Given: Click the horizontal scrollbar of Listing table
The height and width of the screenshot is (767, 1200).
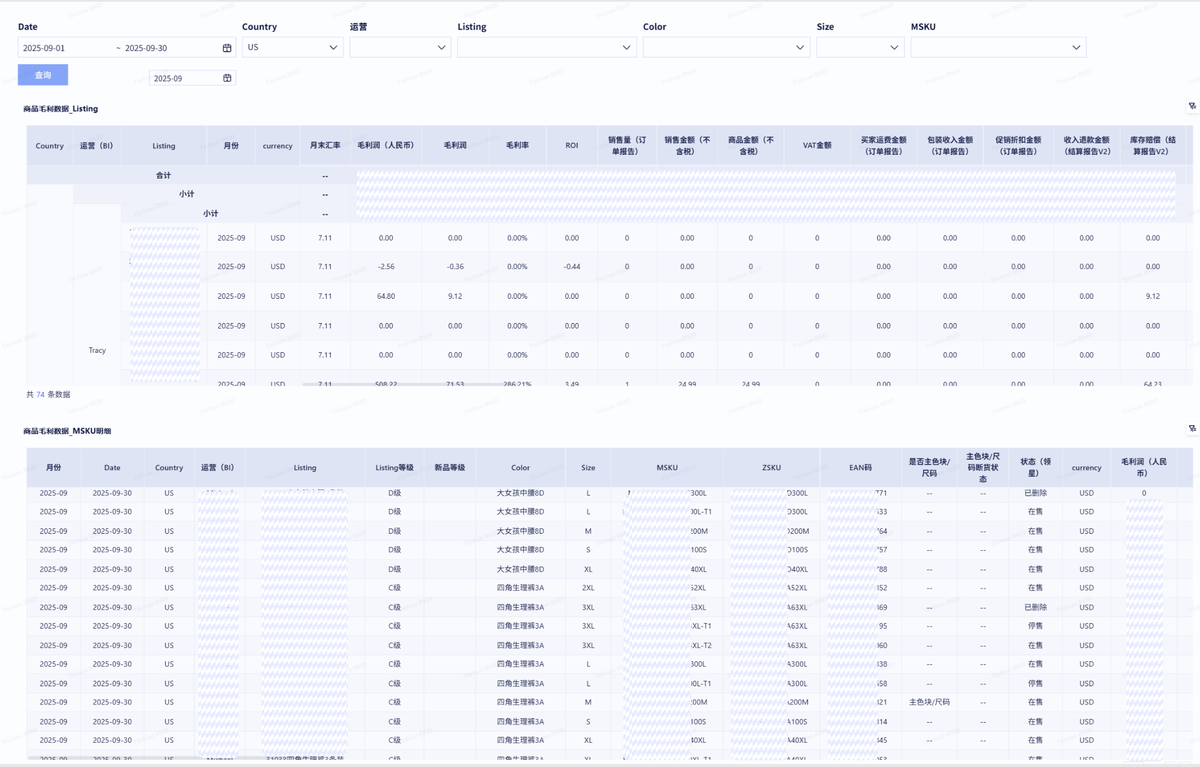Looking at the screenshot, I should 400,384.
